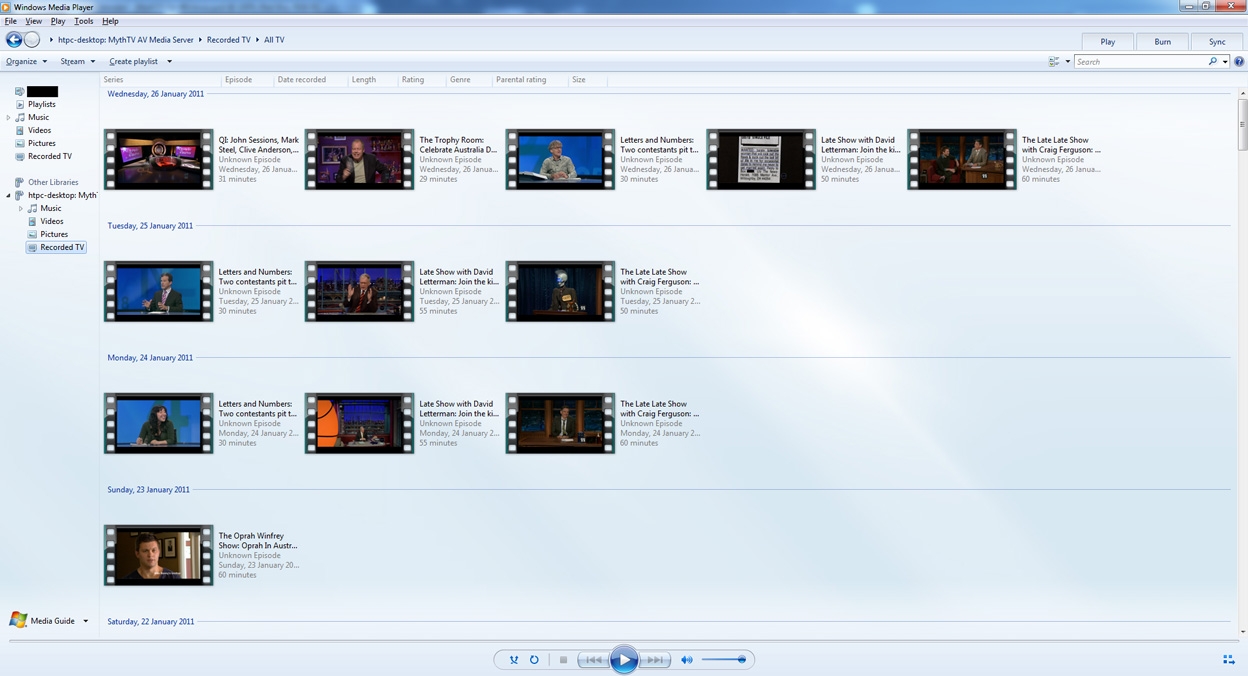Open the Help menu
The width and height of the screenshot is (1248, 676).
point(110,21)
